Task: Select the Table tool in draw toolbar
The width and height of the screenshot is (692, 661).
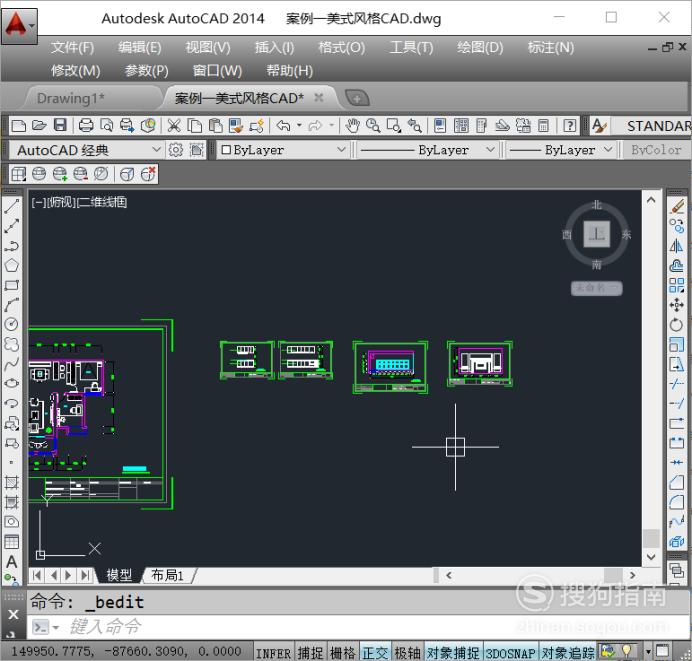Action: pyautogui.click(x=12, y=541)
